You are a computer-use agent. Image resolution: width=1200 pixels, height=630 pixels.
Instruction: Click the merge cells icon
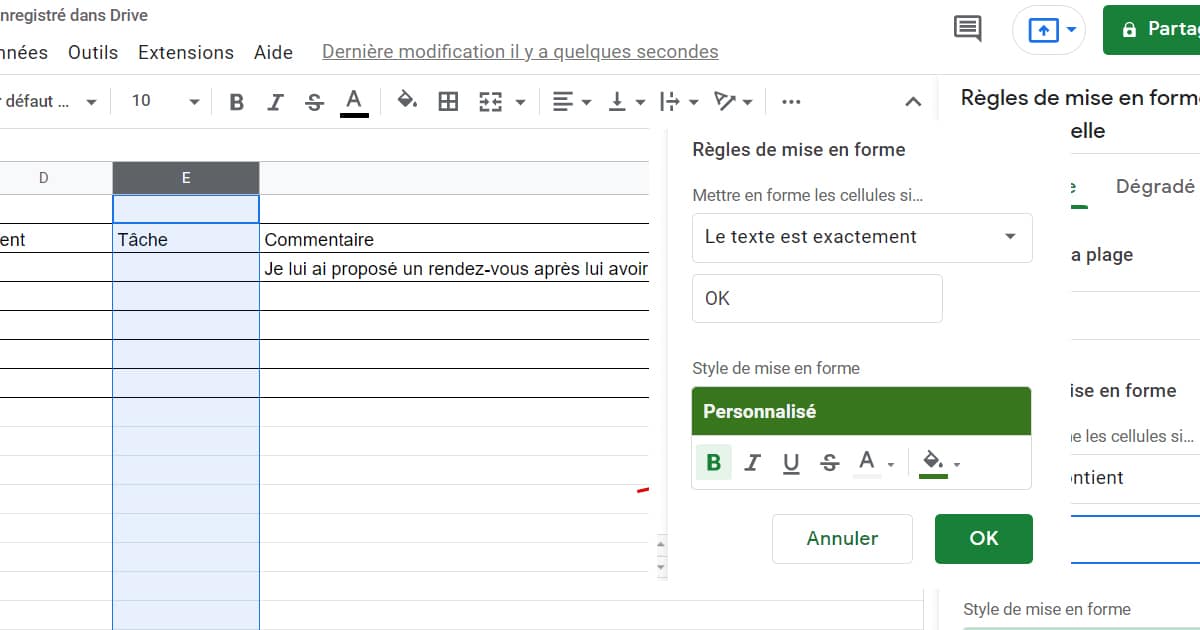[x=490, y=102]
